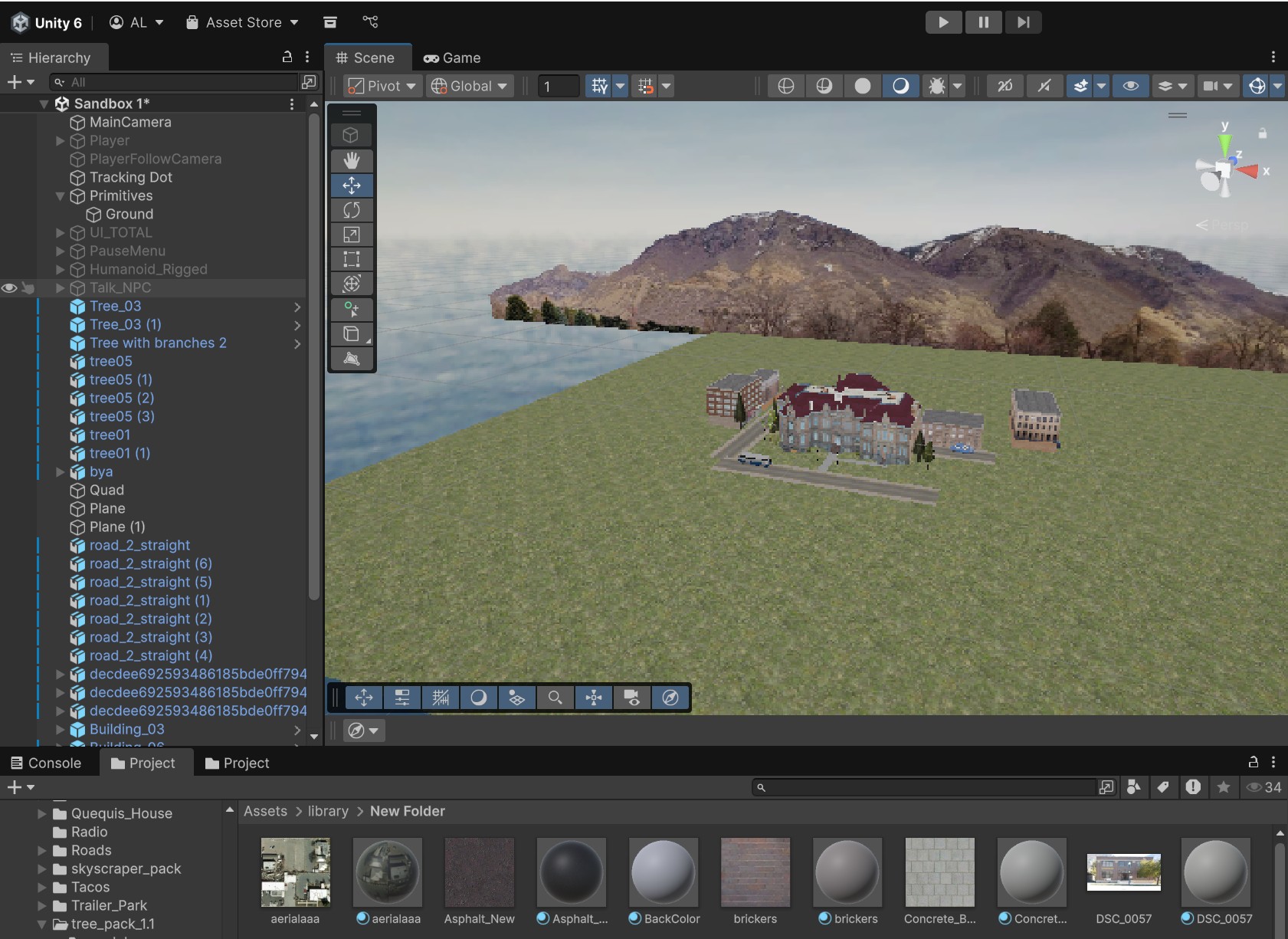Select the Rect transform tool
The height and width of the screenshot is (939, 1288).
[352, 259]
